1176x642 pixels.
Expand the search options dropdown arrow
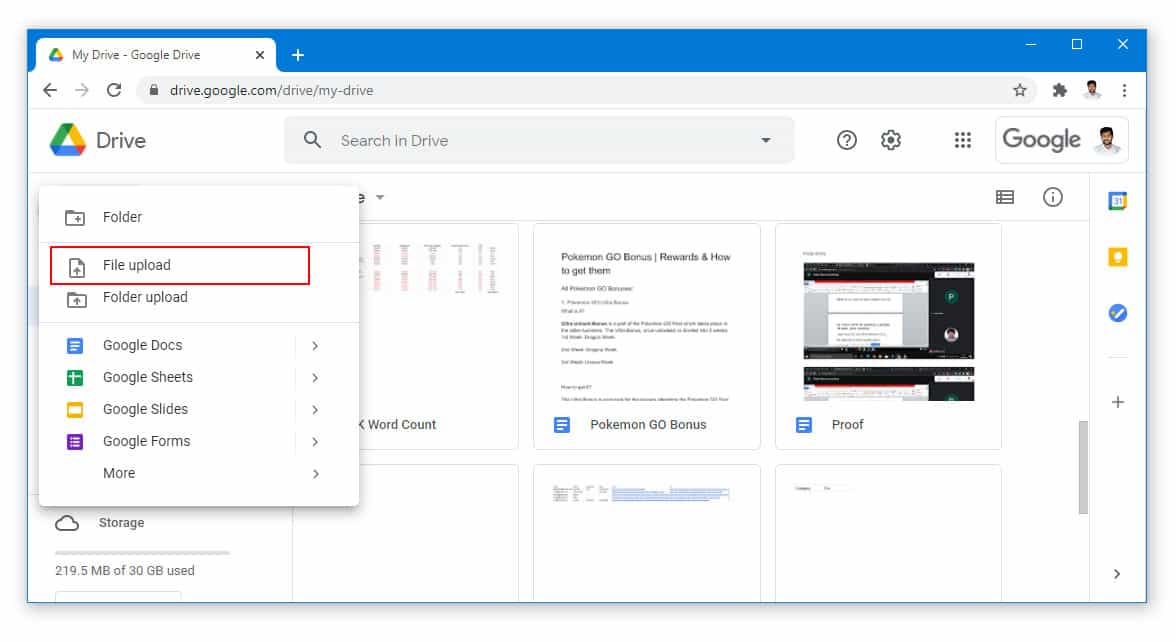(766, 140)
